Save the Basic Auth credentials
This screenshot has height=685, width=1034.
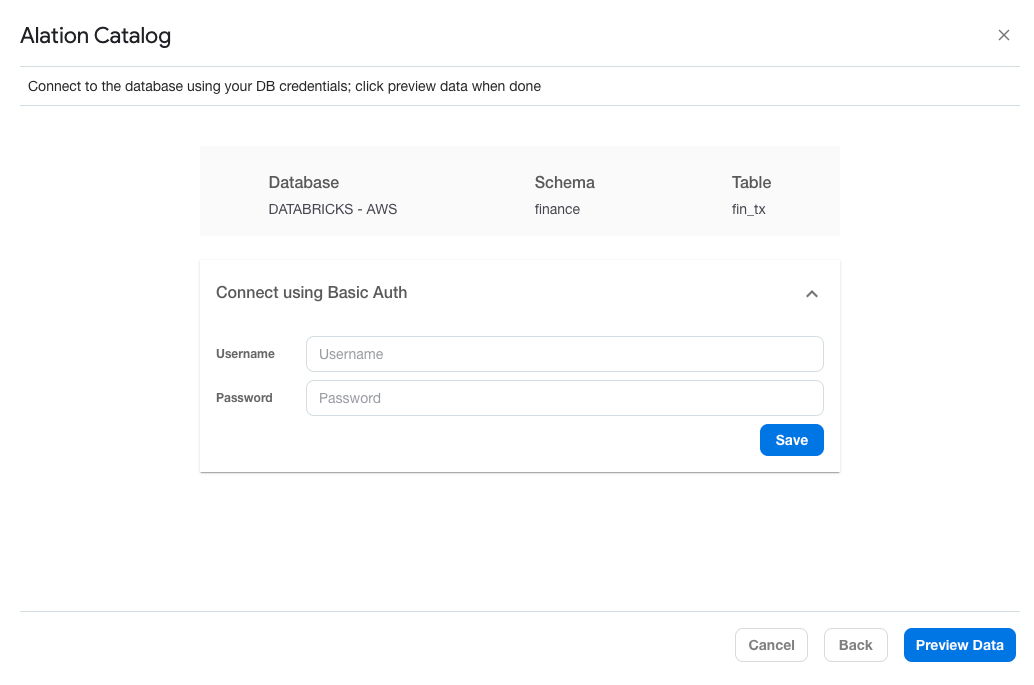coord(791,440)
